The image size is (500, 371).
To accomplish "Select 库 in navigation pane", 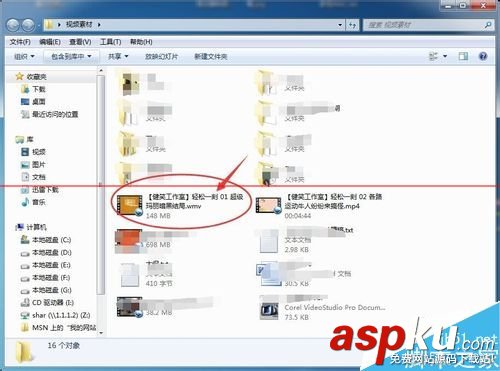I will (25, 139).
